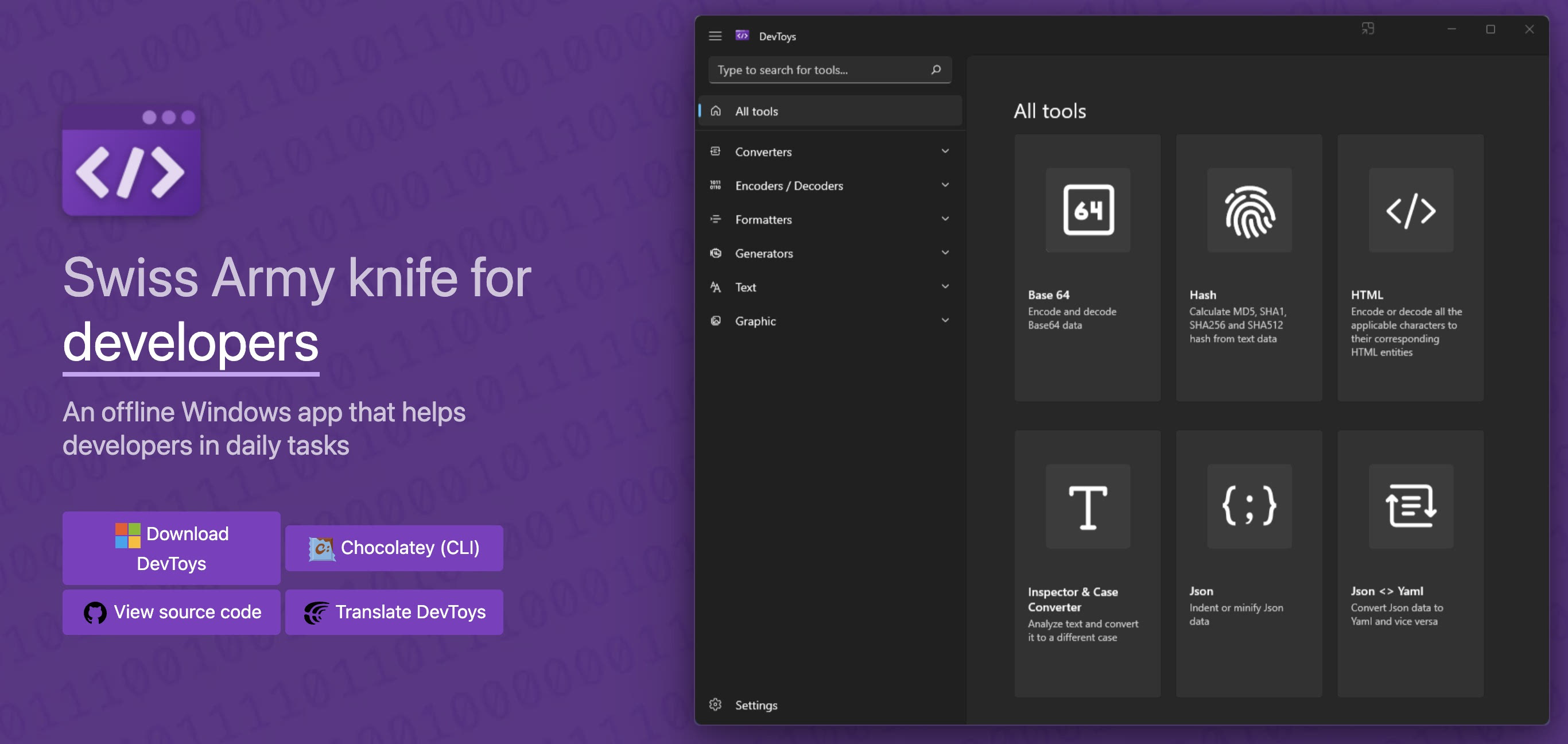
Task: Open the Inspector & Case Converter T icon
Action: (1088, 506)
